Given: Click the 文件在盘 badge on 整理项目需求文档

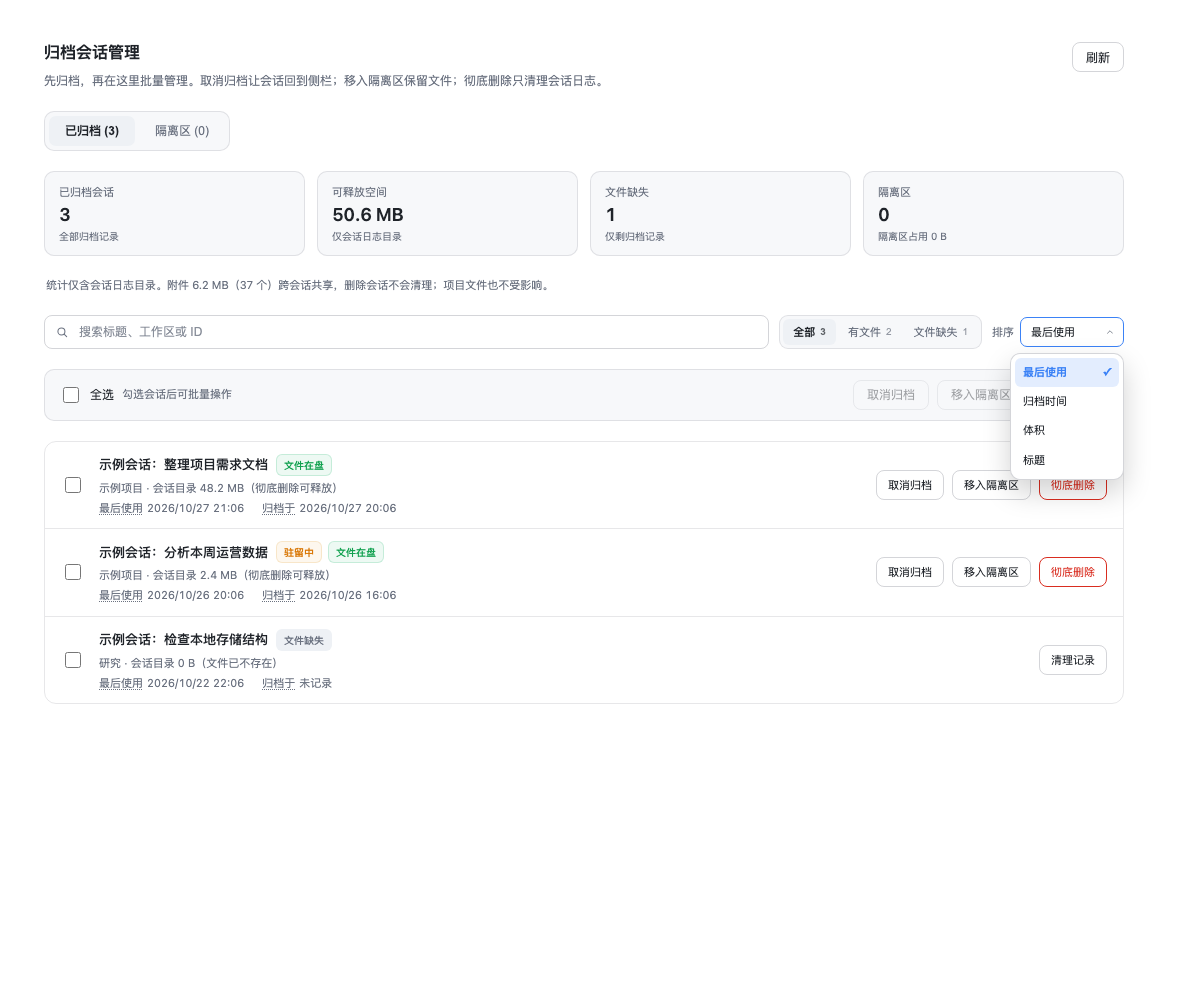Looking at the screenshot, I should 304,465.
